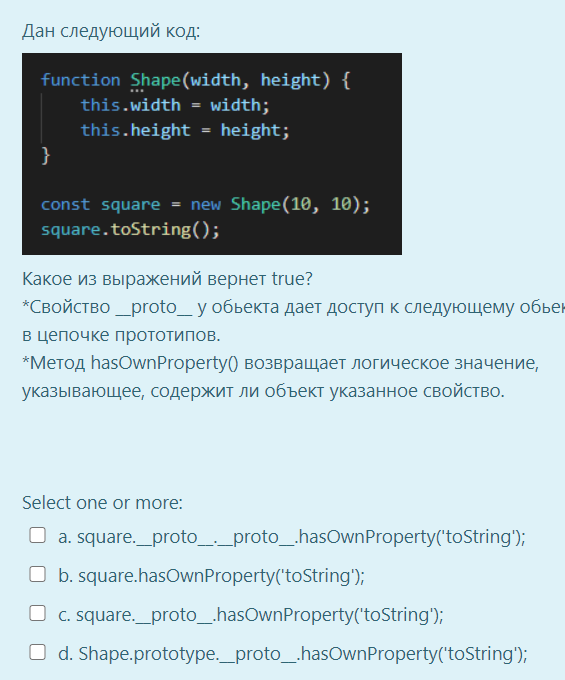Click 'Select one or more:' label
This screenshot has width=565, height=680.
[x=102, y=503]
